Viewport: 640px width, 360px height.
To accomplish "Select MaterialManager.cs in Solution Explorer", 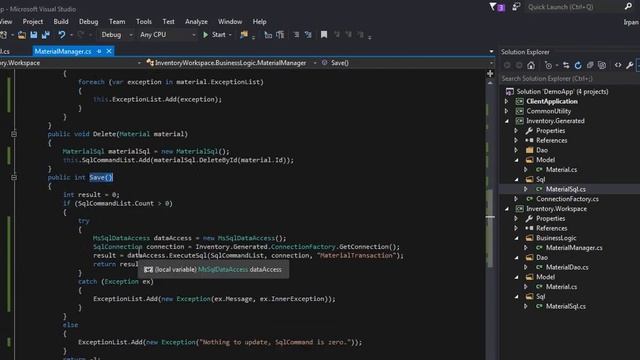I will tap(574, 248).
